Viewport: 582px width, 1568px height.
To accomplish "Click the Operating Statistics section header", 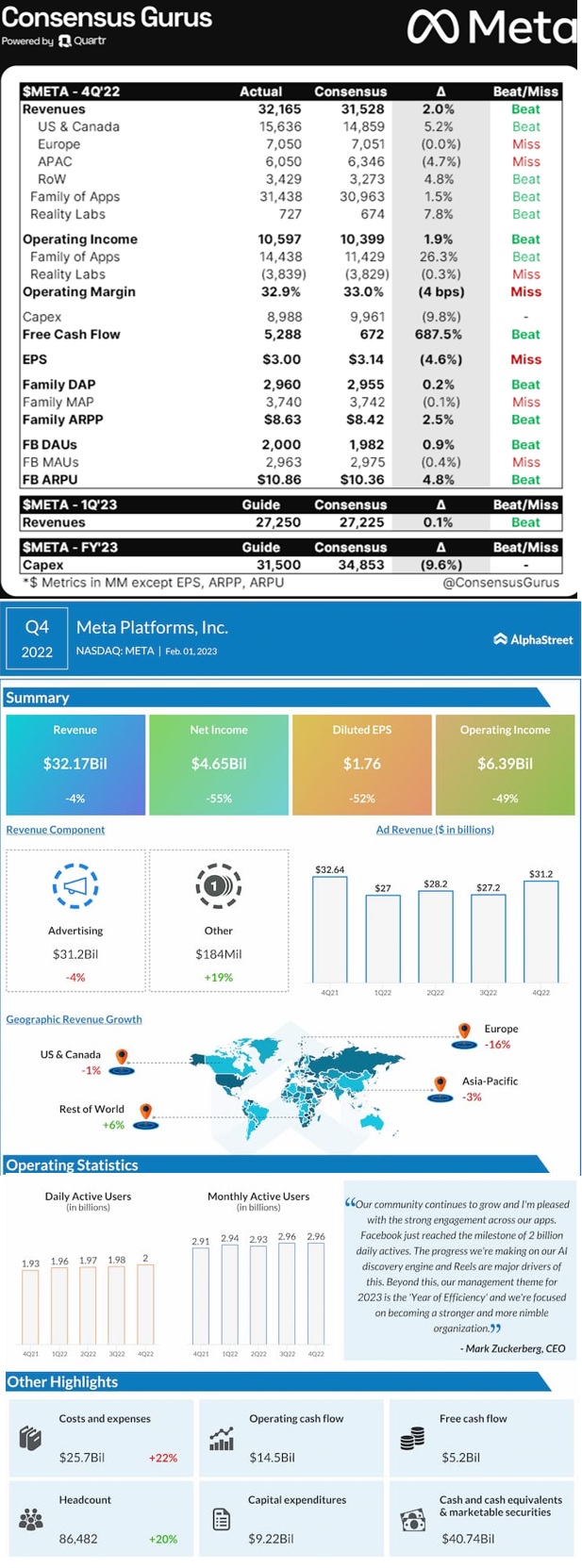I will click(x=276, y=1164).
